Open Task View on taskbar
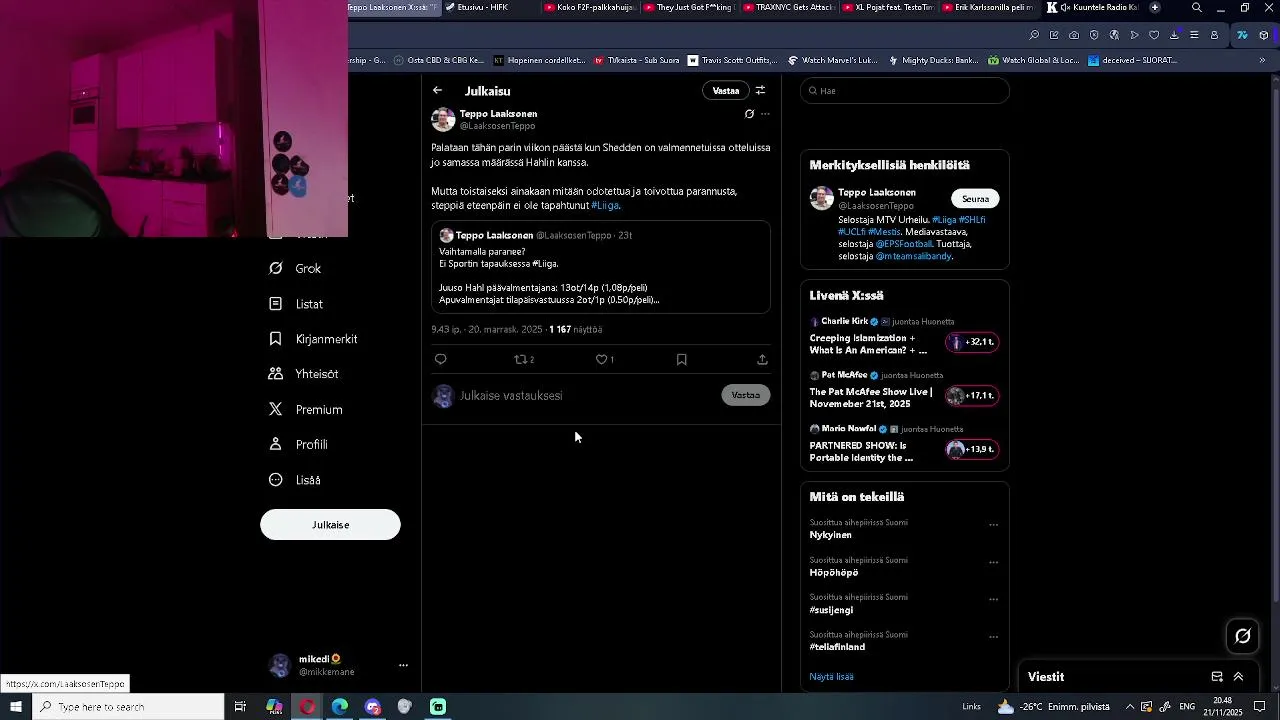 (240, 707)
